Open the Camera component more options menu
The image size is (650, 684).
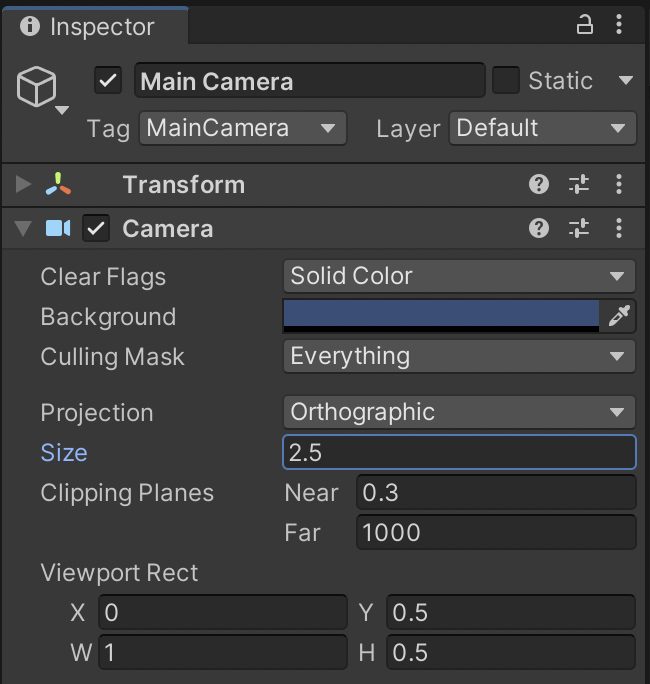point(619,229)
